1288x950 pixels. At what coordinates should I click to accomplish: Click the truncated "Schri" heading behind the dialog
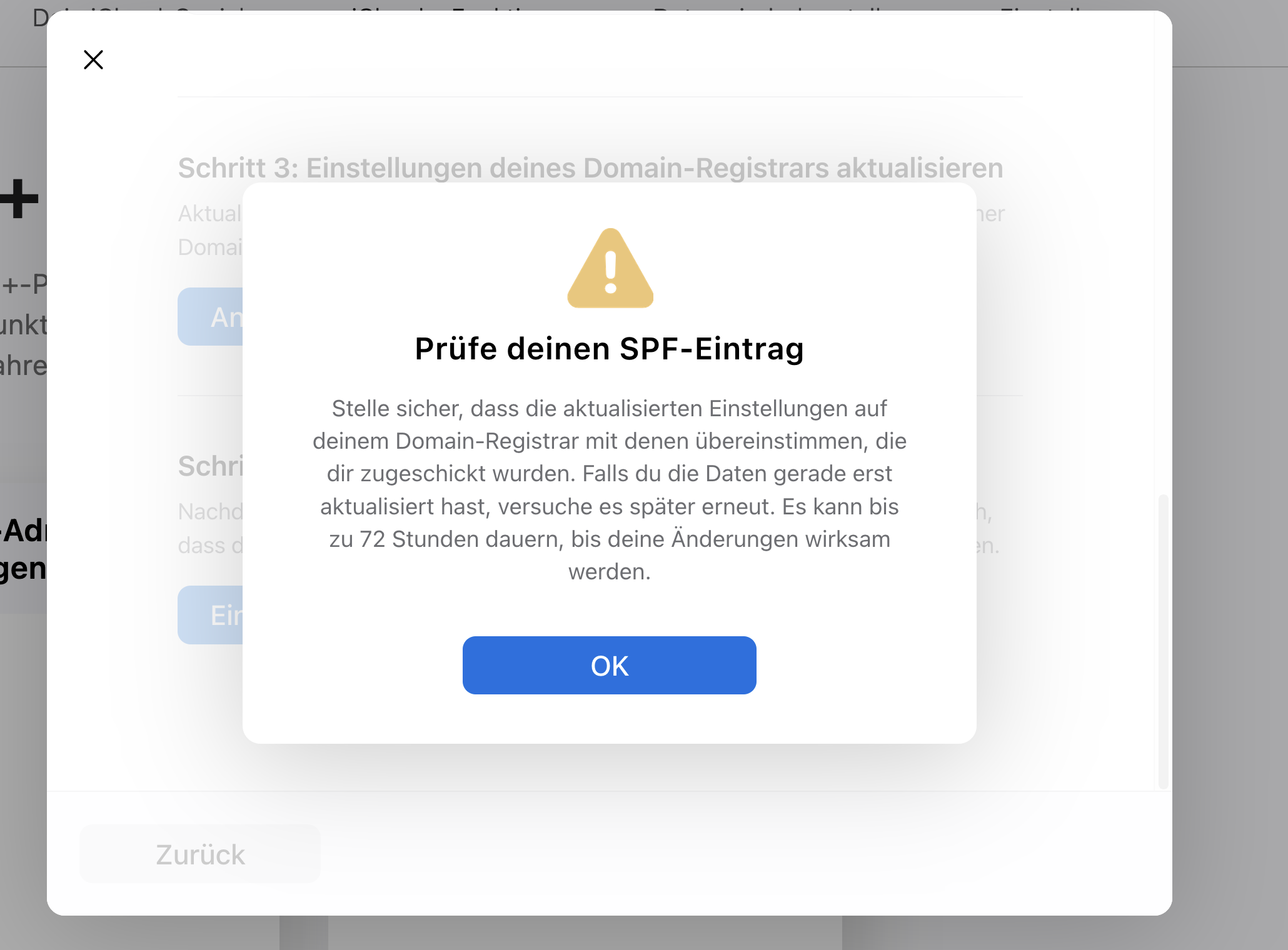pyautogui.click(x=210, y=466)
